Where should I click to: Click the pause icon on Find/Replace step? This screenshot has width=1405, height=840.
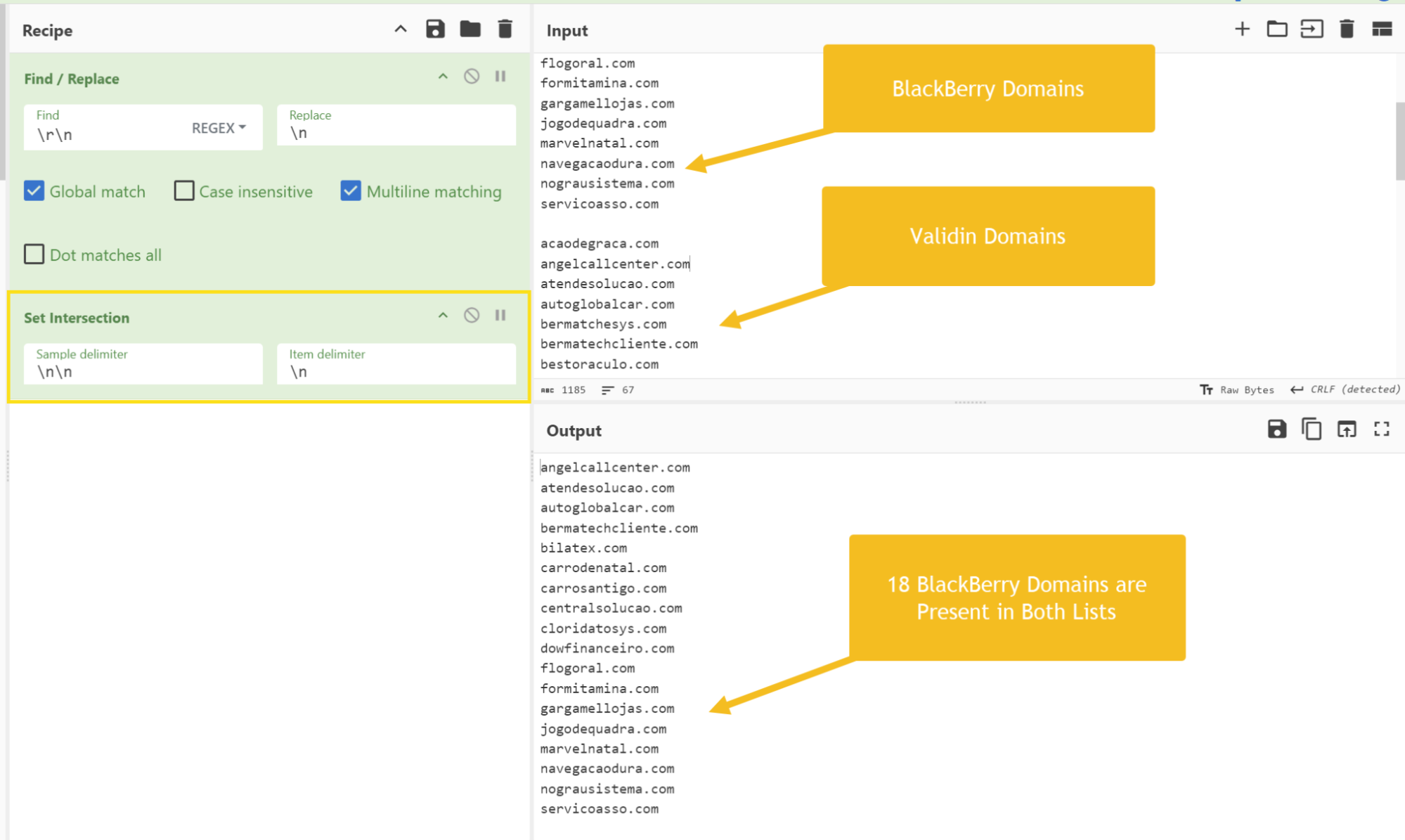500,78
